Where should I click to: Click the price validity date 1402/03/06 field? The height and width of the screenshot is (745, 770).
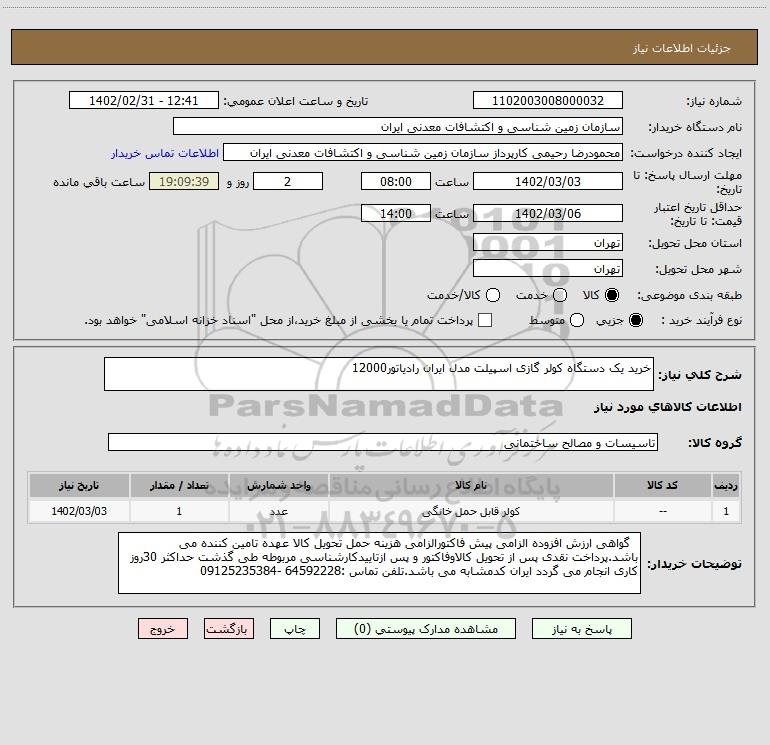pyautogui.click(x=548, y=213)
